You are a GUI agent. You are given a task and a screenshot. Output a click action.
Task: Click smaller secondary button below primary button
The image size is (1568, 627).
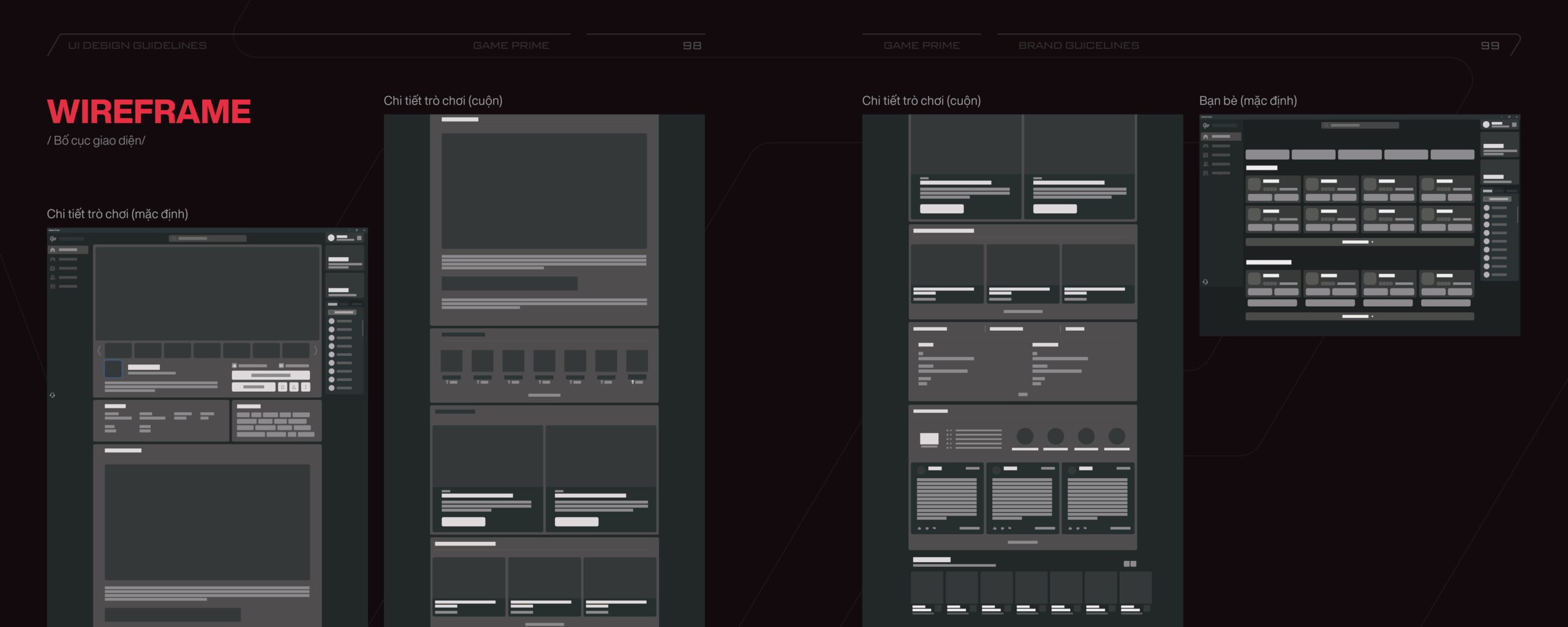coord(254,387)
